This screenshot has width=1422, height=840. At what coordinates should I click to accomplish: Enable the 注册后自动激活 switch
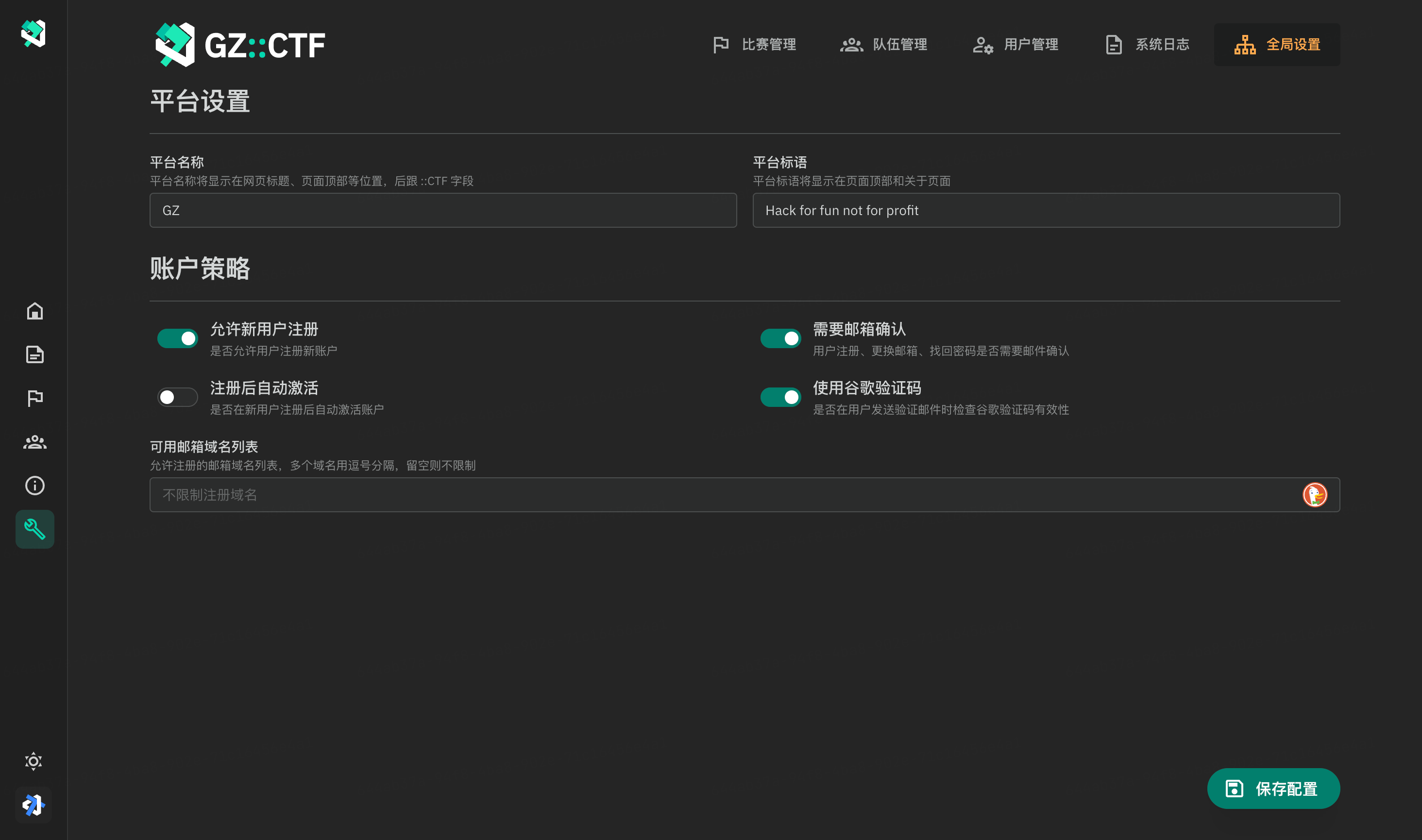[x=178, y=397]
